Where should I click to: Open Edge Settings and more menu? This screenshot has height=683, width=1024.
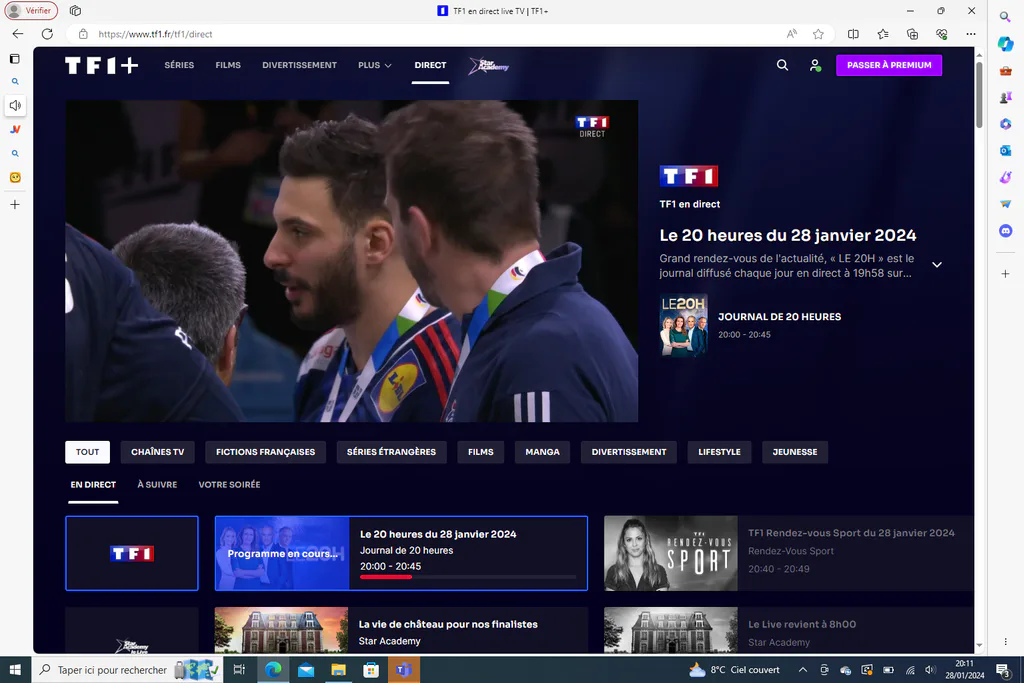tap(971, 34)
